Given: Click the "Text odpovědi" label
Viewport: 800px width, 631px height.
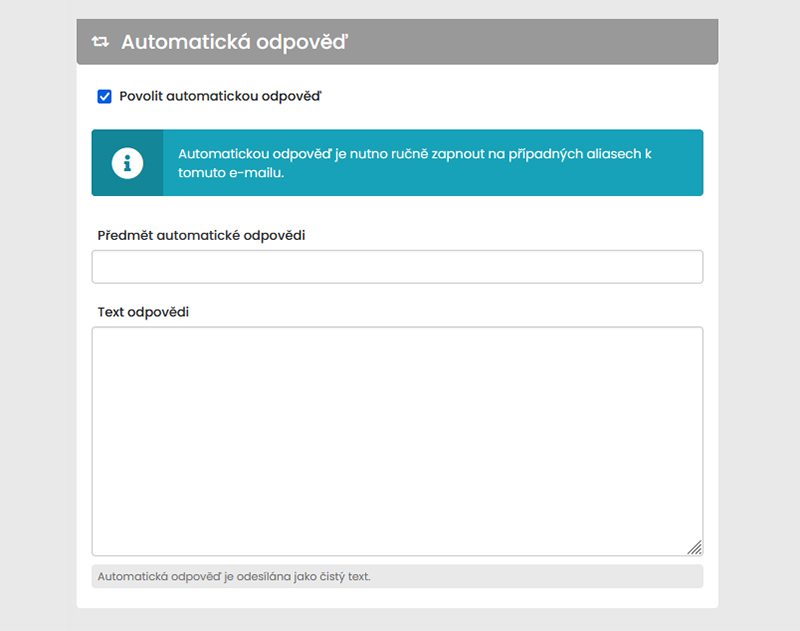Looking at the screenshot, I should tap(143, 312).
